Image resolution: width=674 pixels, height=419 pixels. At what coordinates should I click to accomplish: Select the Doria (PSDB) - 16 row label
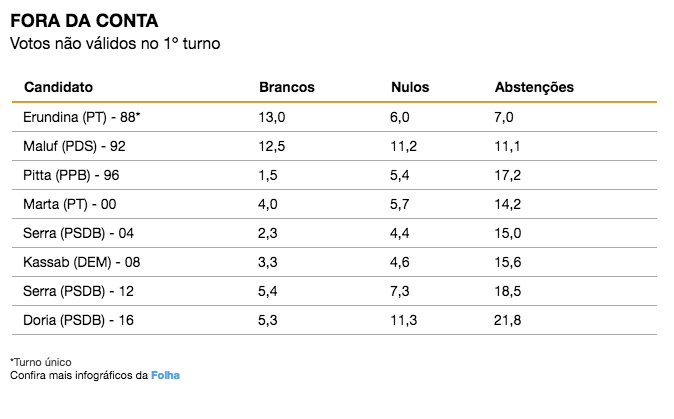pyautogui.click(x=76, y=320)
